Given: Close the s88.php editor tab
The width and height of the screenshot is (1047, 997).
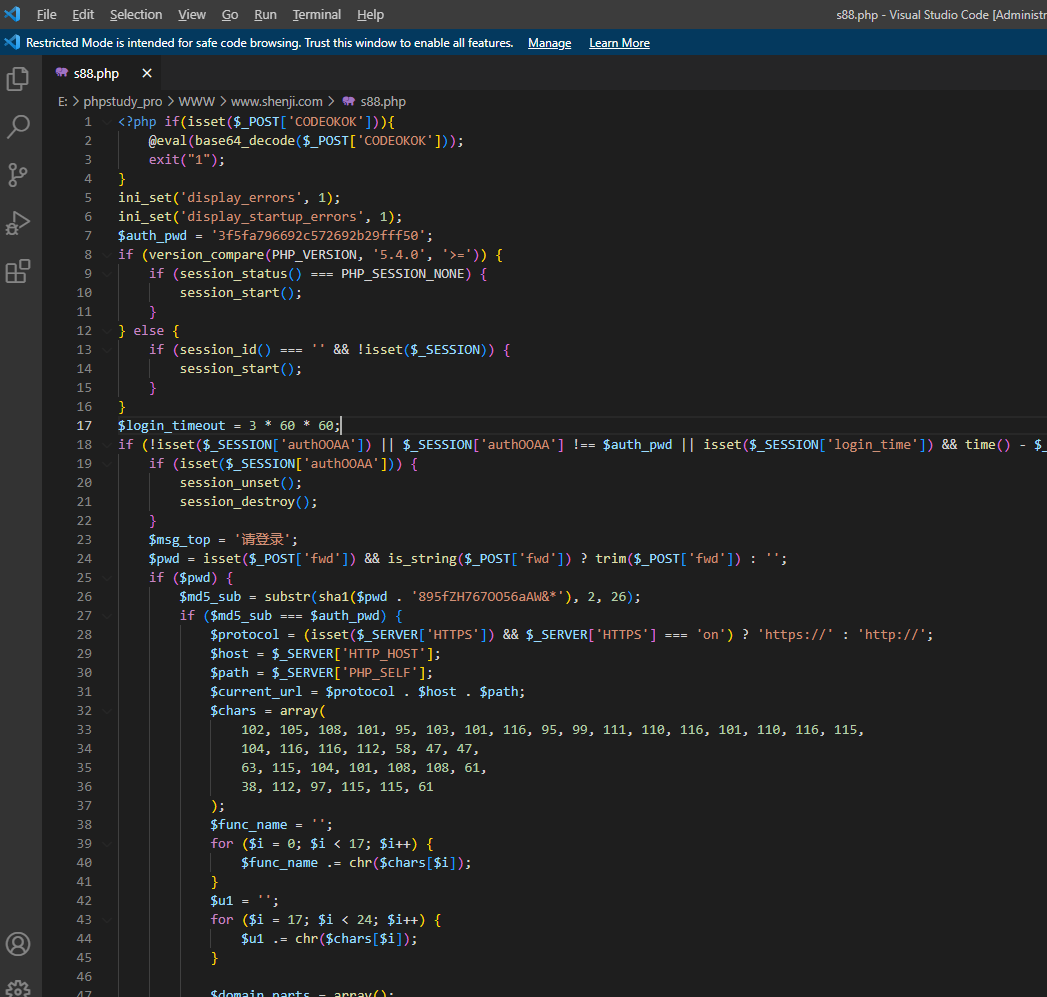Looking at the screenshot, I should pos(147,73).
